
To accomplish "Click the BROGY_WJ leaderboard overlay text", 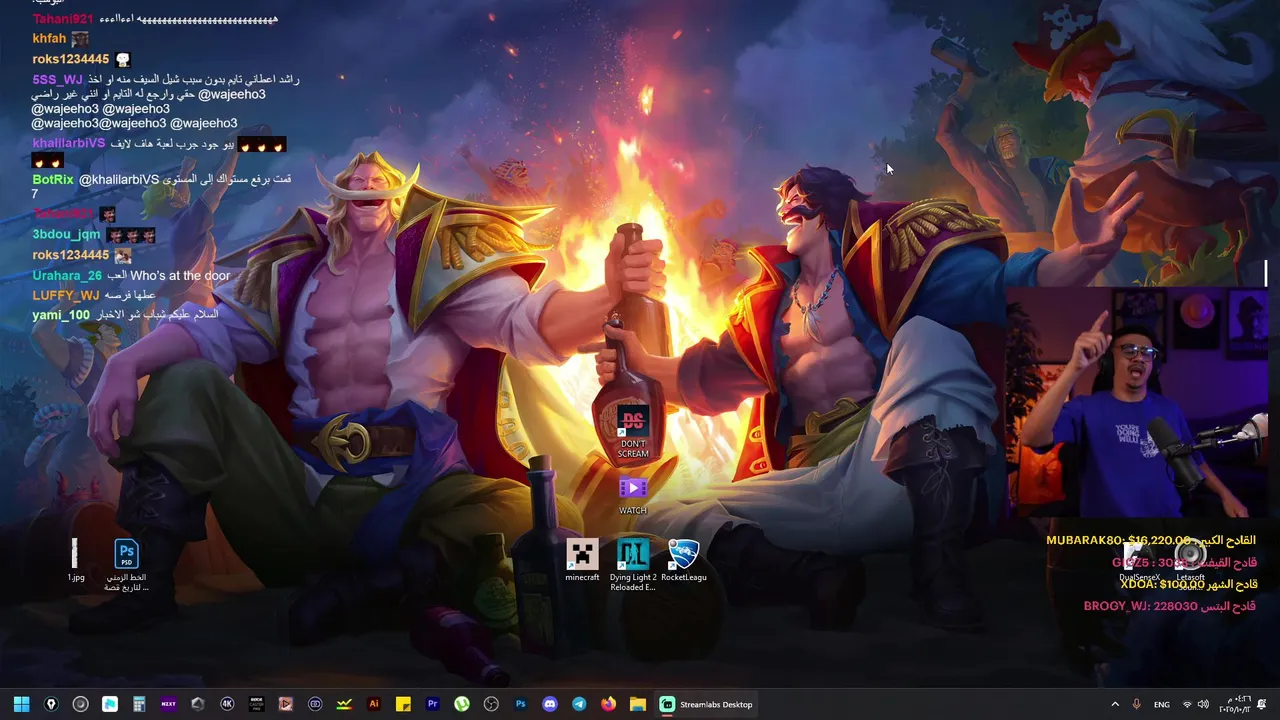I will (1169, 606).
